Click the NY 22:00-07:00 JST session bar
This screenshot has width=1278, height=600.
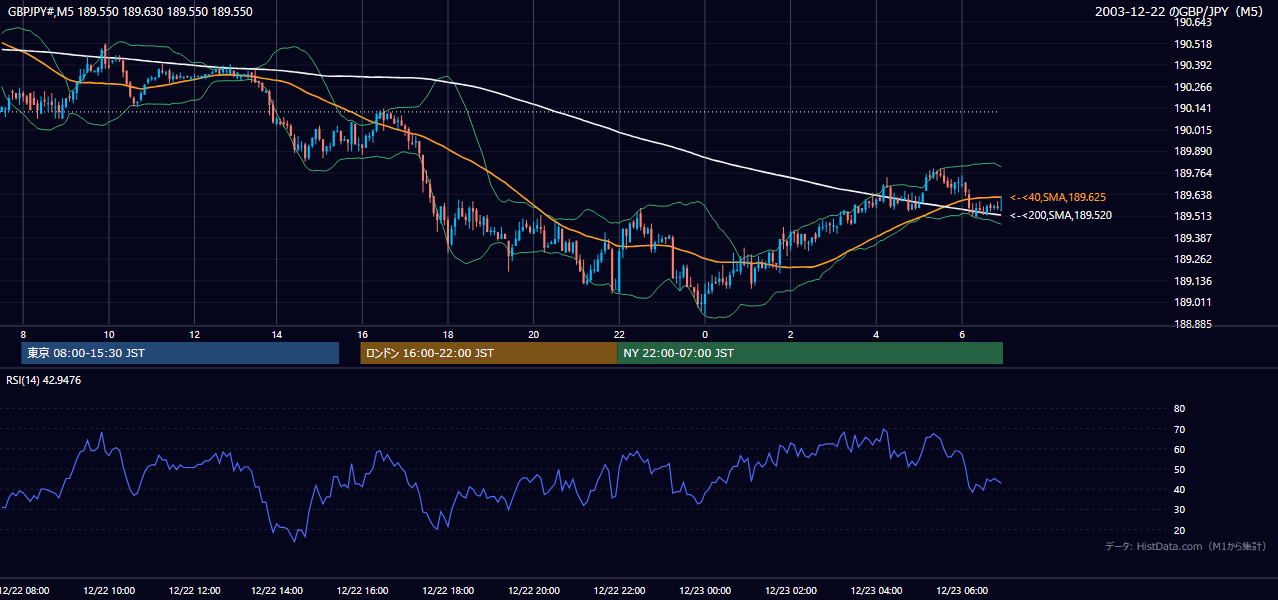click(x=810, y=353)
